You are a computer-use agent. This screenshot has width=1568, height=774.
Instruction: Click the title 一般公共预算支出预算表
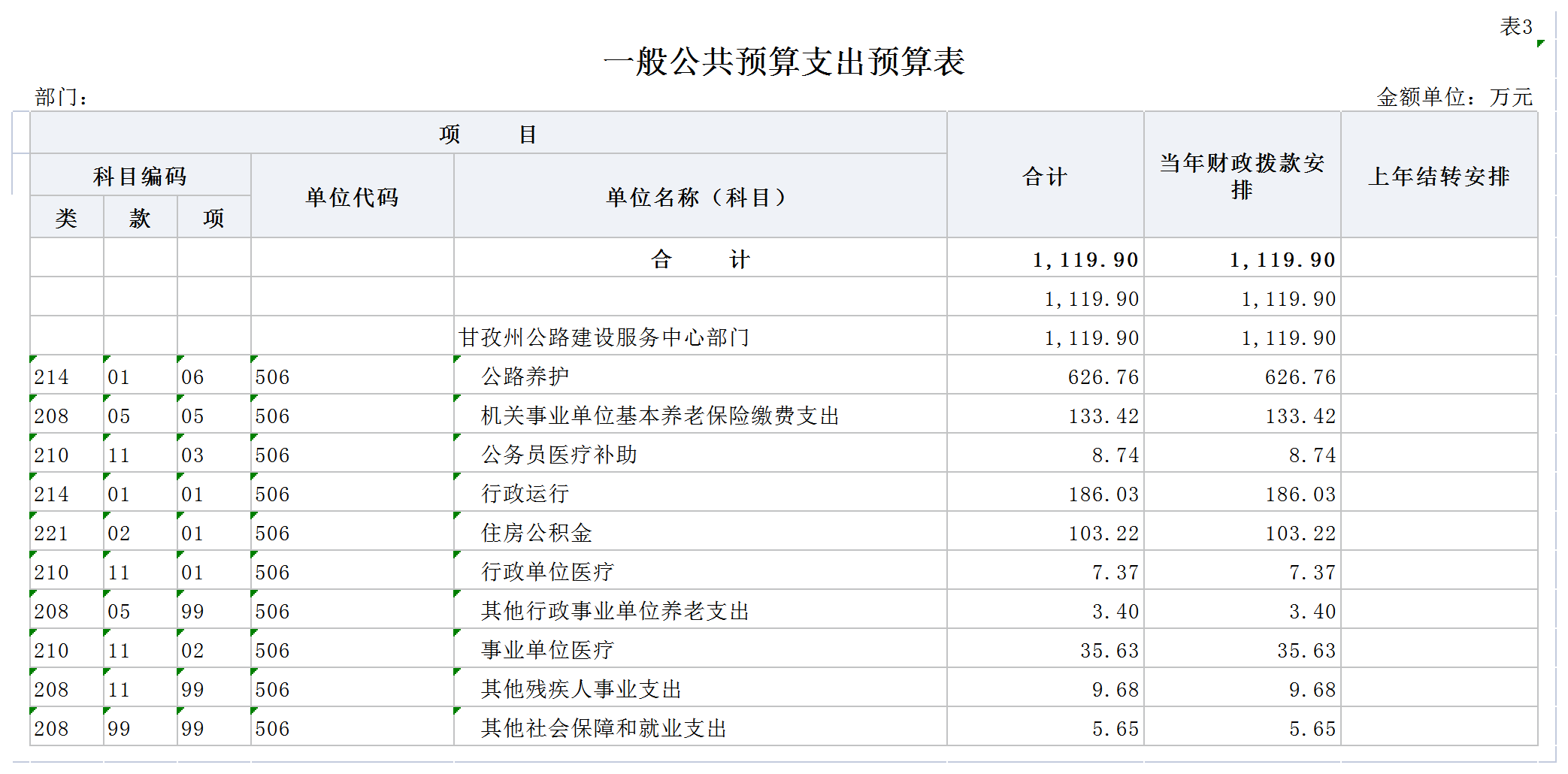tap(784, 62)
